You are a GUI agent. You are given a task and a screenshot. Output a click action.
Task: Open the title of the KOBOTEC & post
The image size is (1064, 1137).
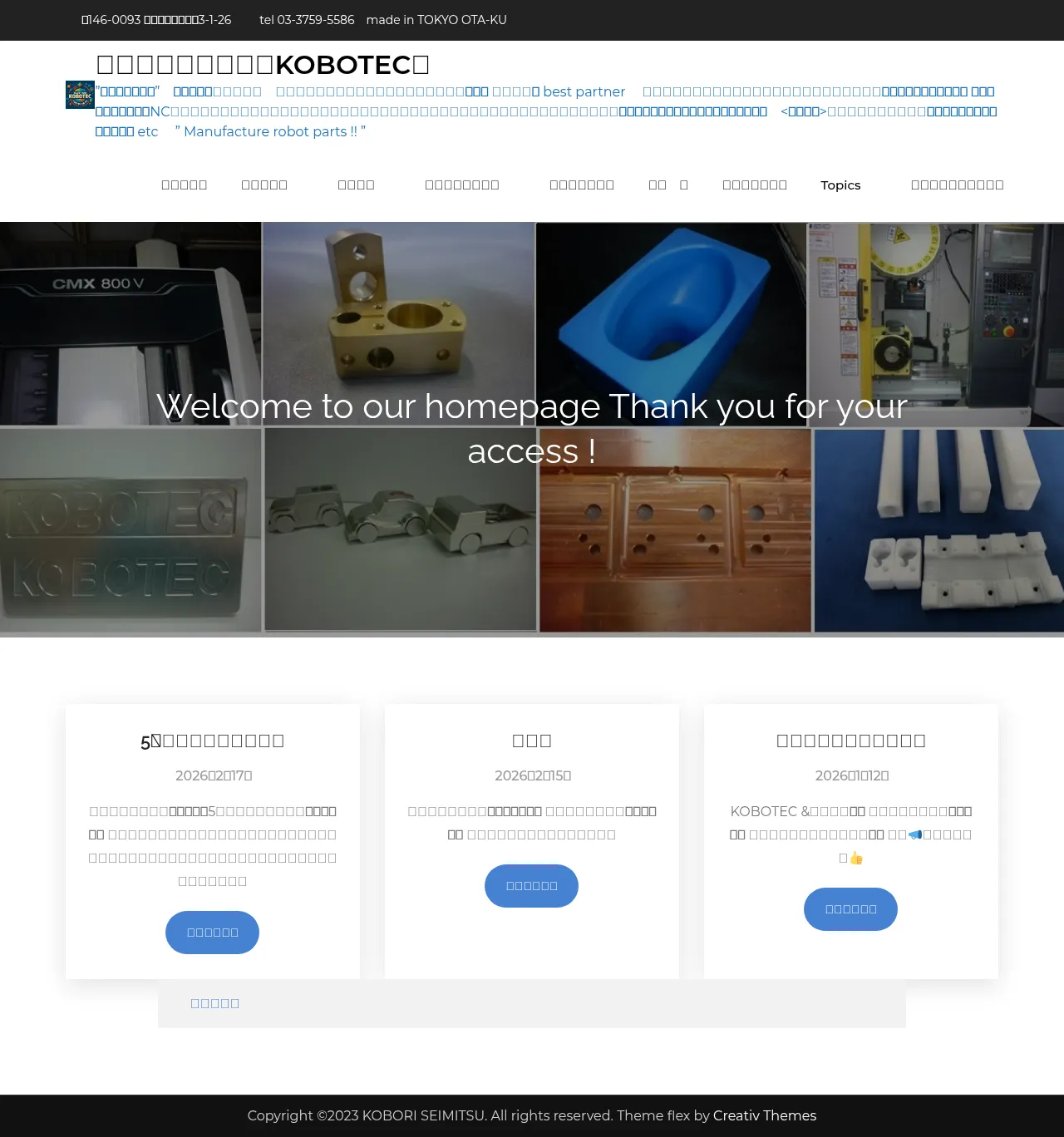click(x=850, y=741)
